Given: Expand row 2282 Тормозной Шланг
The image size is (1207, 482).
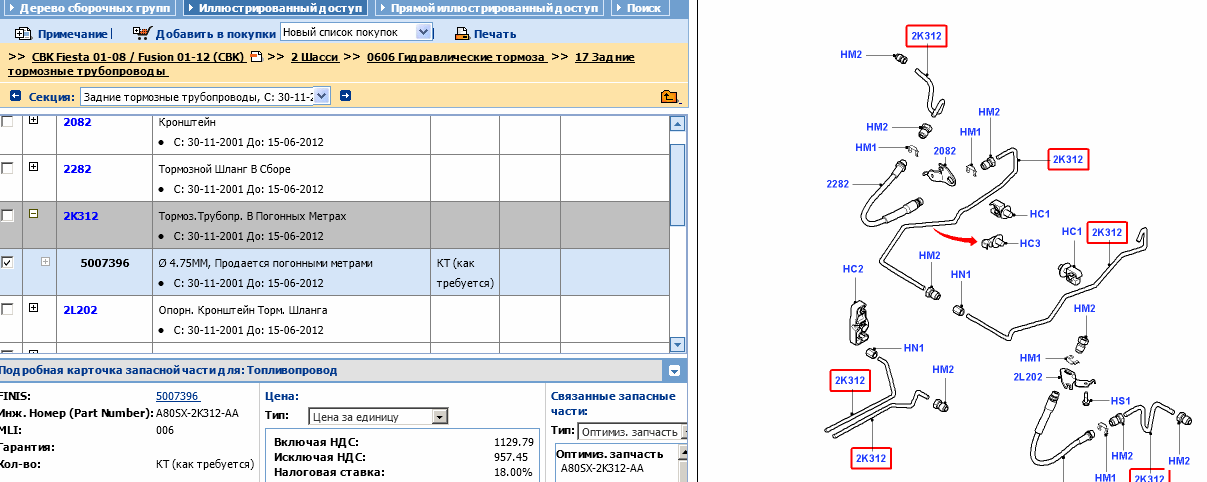Looking at the screenshot, I should (33, 167).
